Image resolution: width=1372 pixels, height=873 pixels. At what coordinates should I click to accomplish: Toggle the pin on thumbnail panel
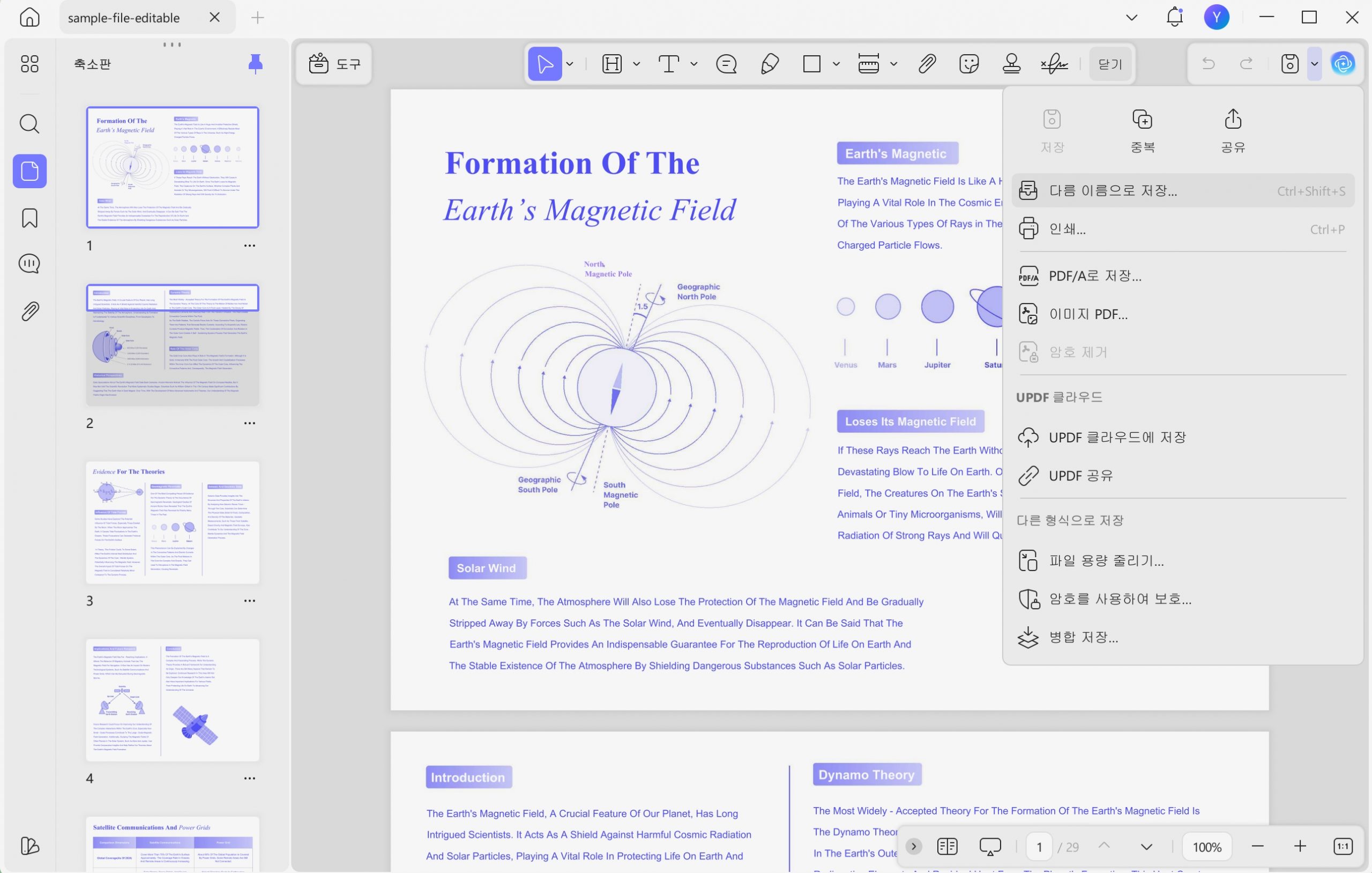(255, 63)
